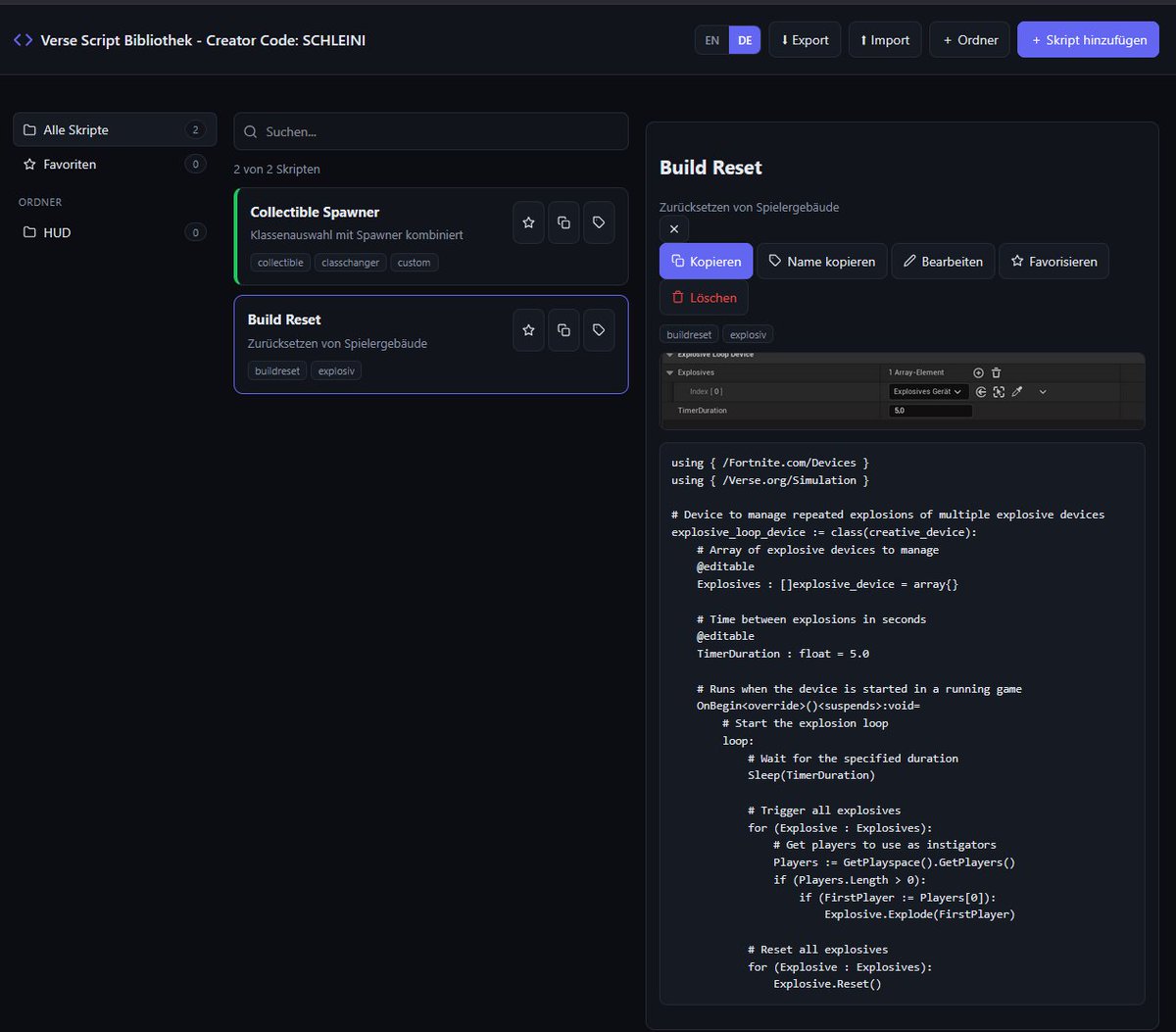
Task: Click the script preview screenshot thumbnail
Action: [902, 390]
